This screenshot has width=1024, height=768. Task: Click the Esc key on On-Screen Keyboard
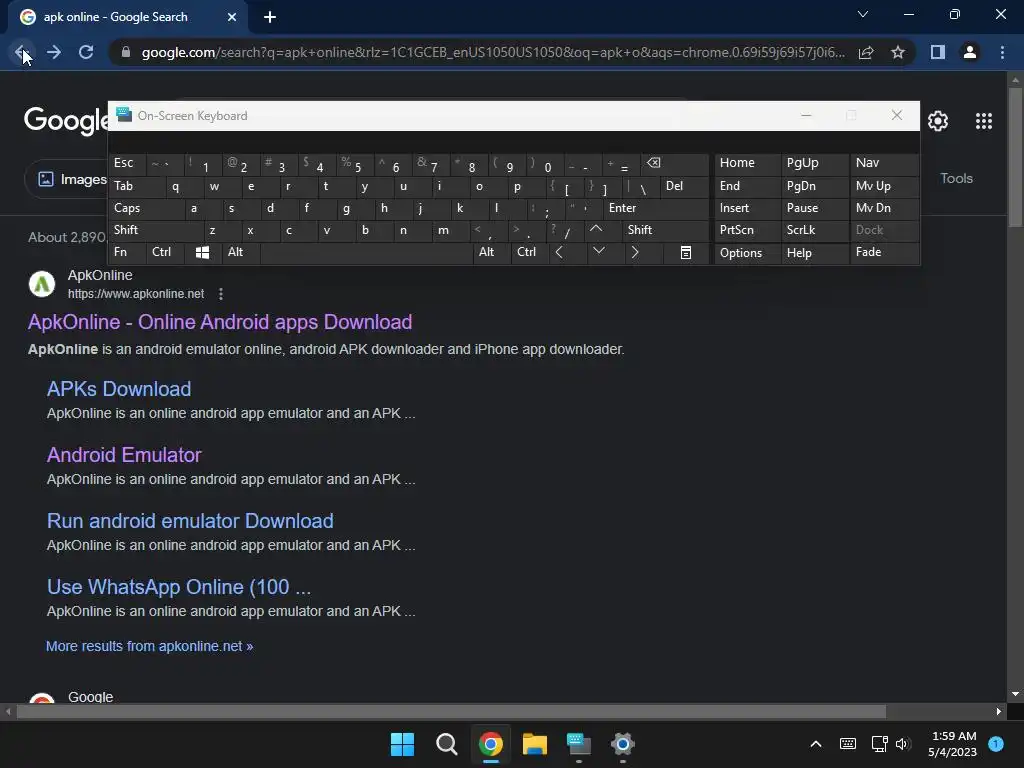[x=127, y=163]
